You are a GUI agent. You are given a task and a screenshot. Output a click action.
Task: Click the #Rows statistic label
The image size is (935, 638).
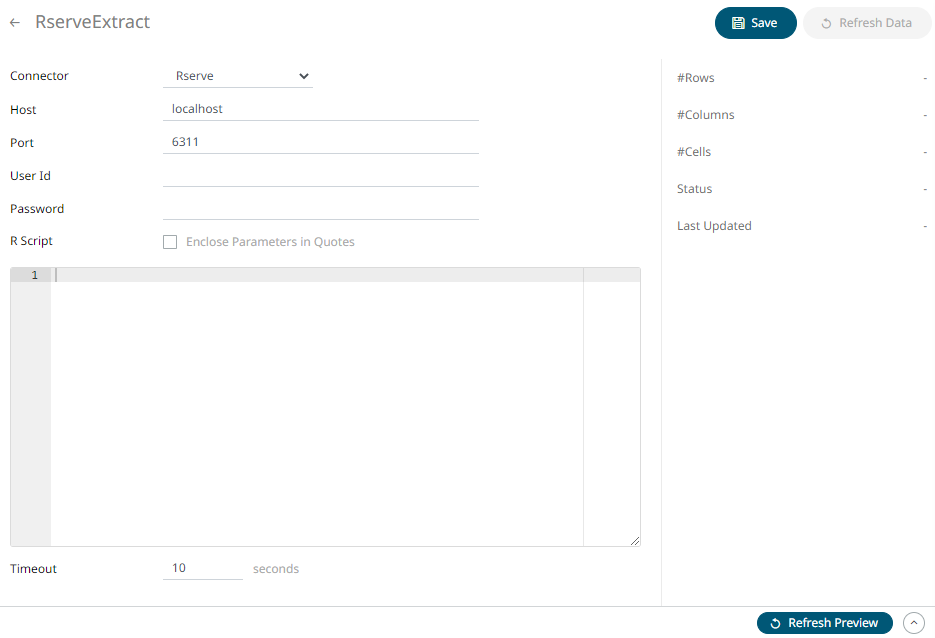(x=696, y=78)
